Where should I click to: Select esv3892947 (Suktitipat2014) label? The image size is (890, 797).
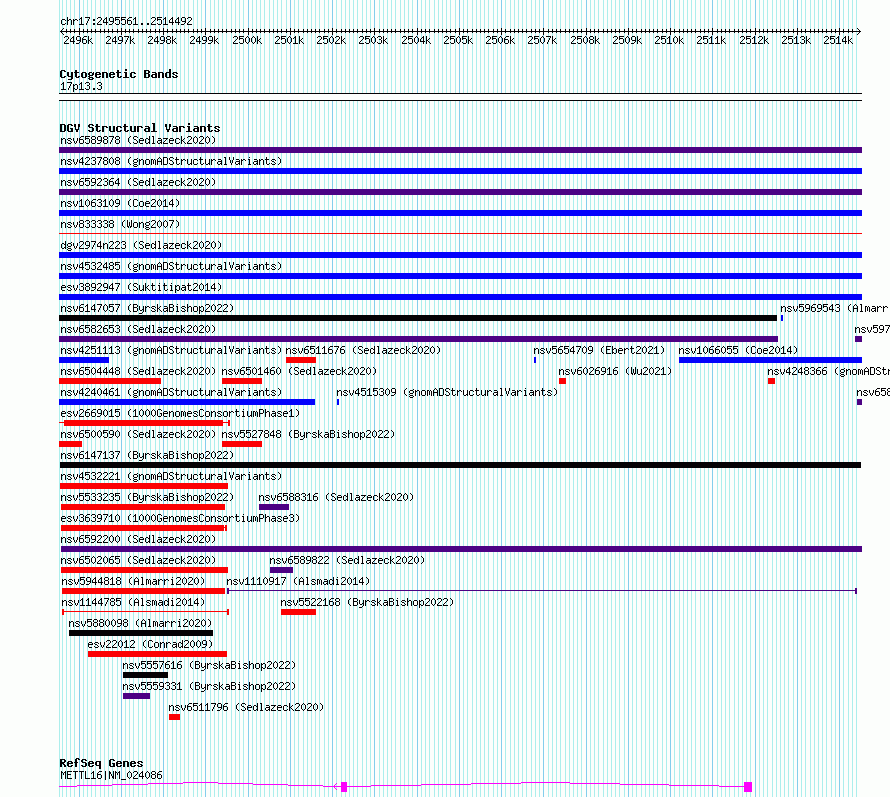[141, 287]
